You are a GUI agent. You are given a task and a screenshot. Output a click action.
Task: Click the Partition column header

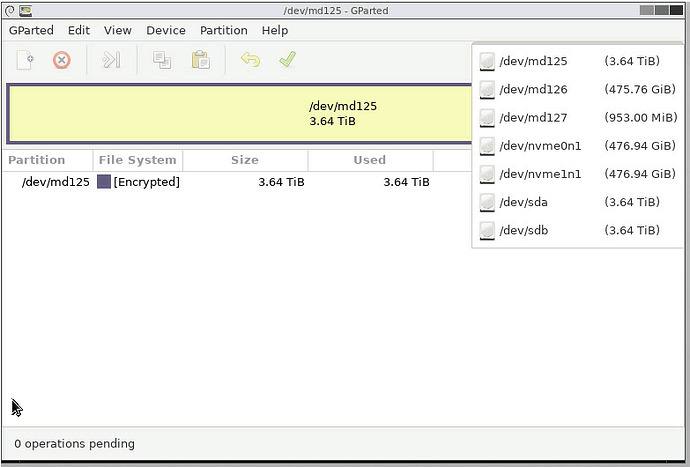pos(48,160)
